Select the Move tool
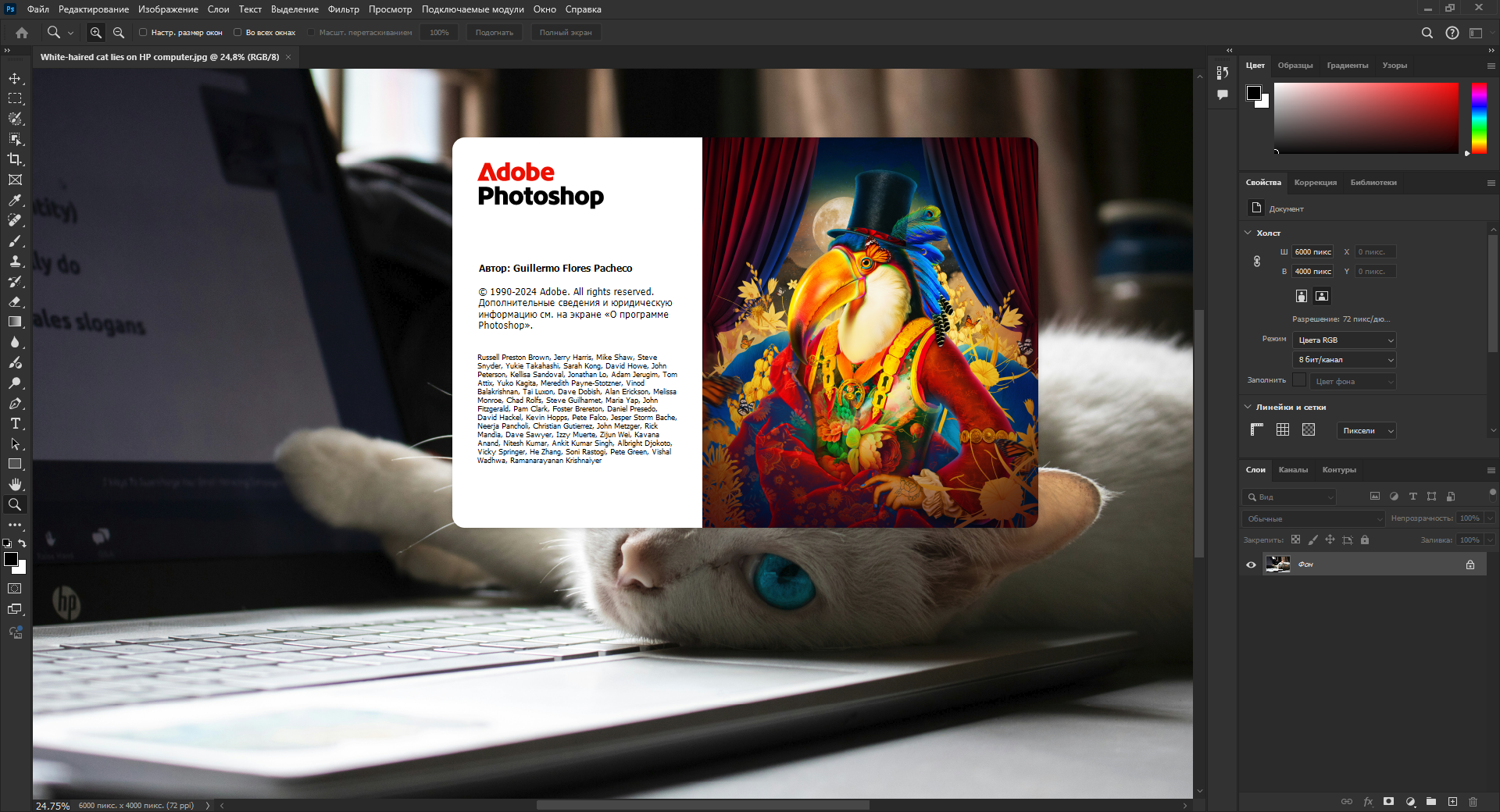The image size is (1500, 812). tap(15, 79)
